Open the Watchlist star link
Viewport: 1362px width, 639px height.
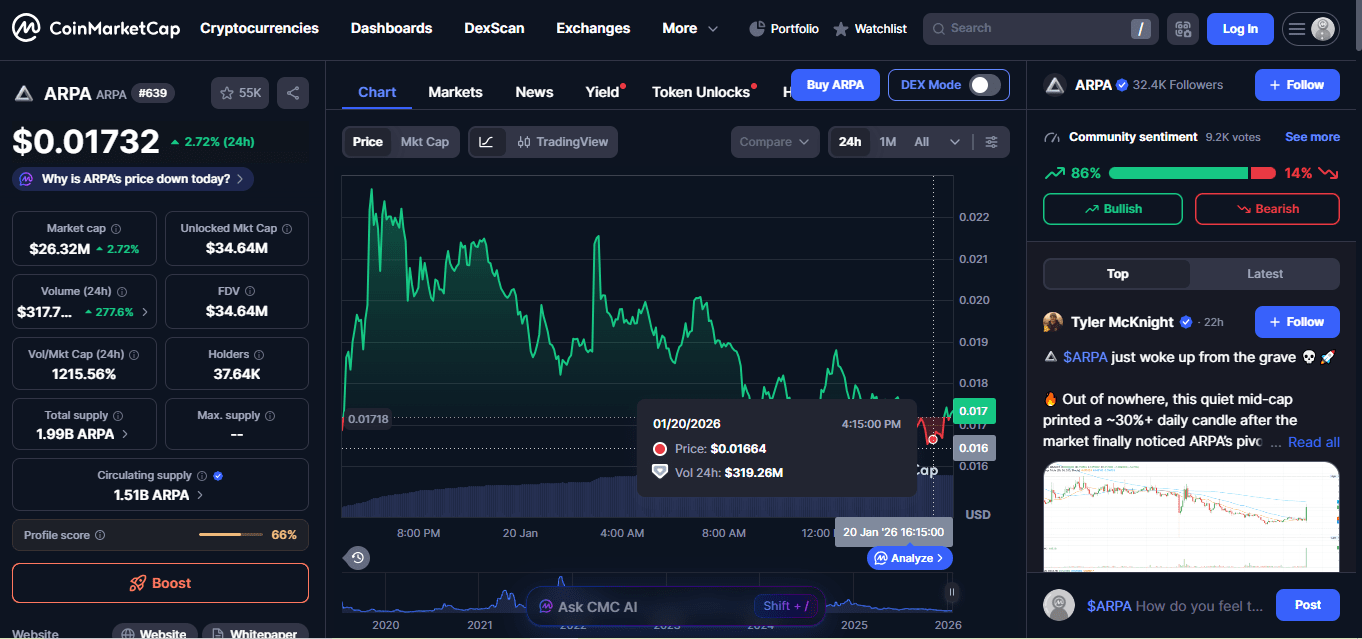870,29
